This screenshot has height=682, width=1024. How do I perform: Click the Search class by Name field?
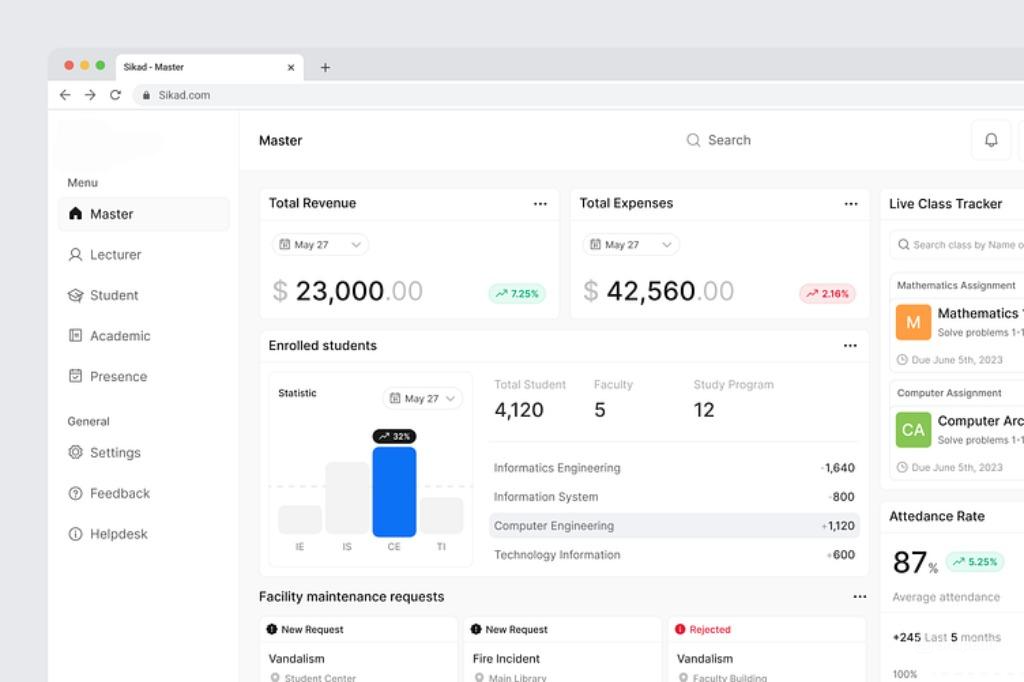click(x=960, y=245)
